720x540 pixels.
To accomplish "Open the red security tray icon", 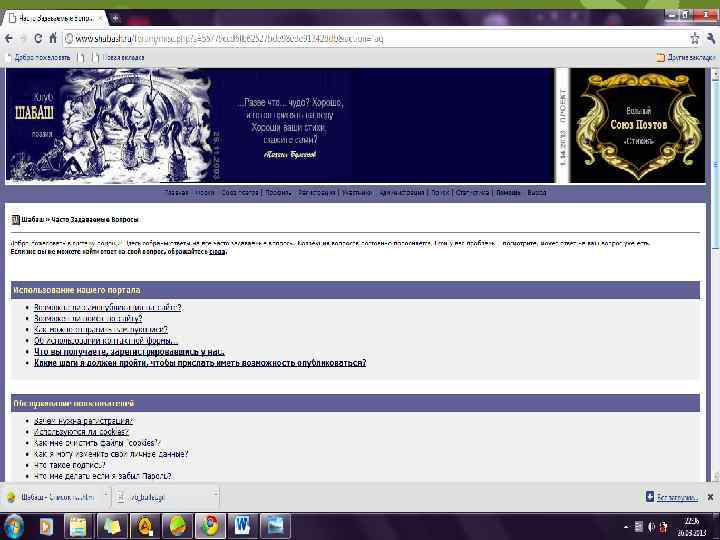I will 664,527.
